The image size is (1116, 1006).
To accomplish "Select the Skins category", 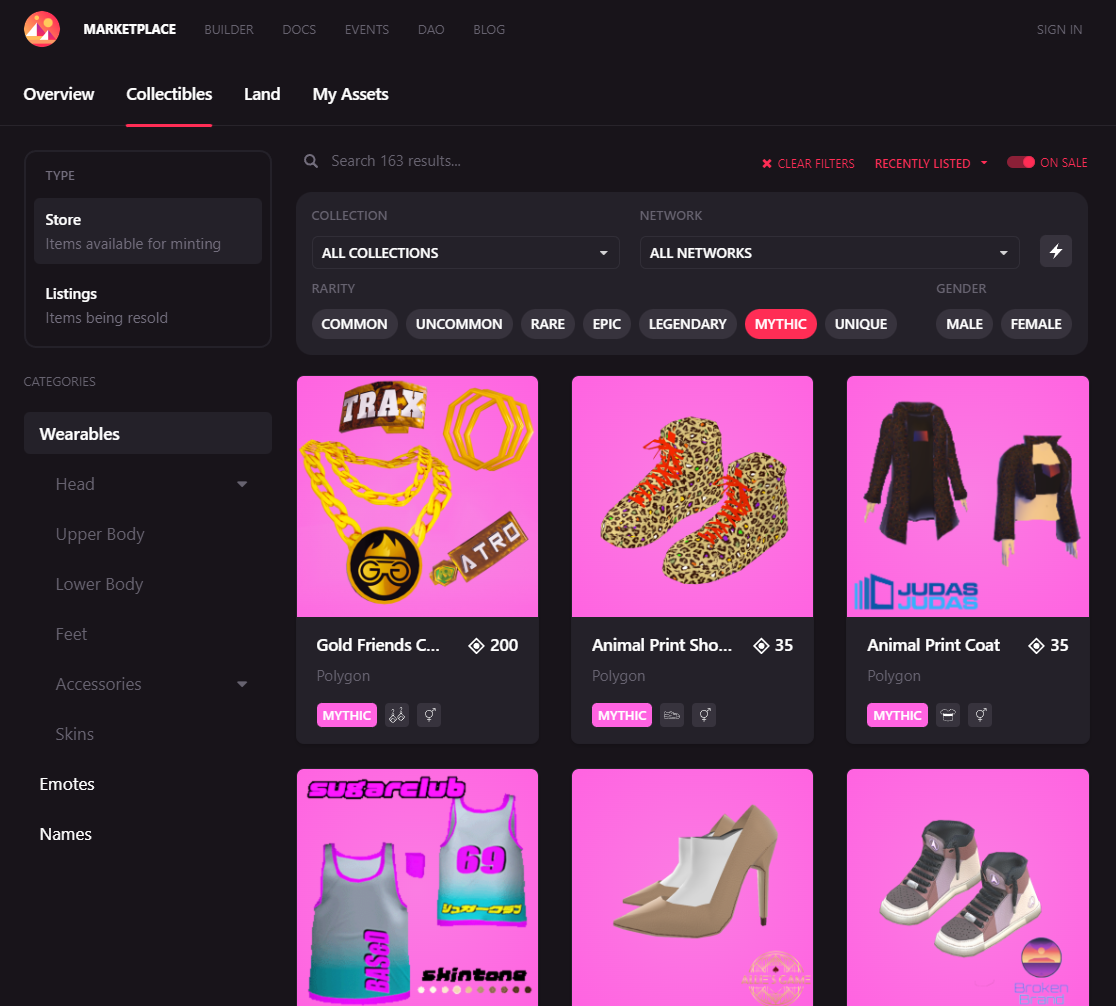I will click(75, 734).
